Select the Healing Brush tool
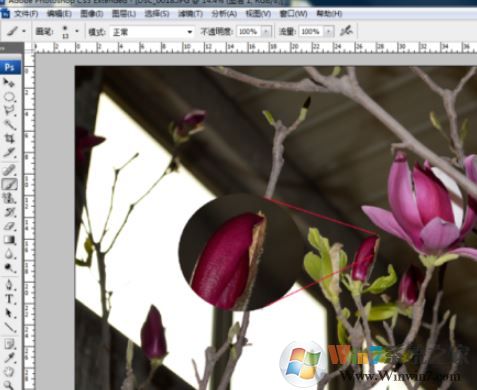This screenshot has width=477, height=390. point(9,170)
